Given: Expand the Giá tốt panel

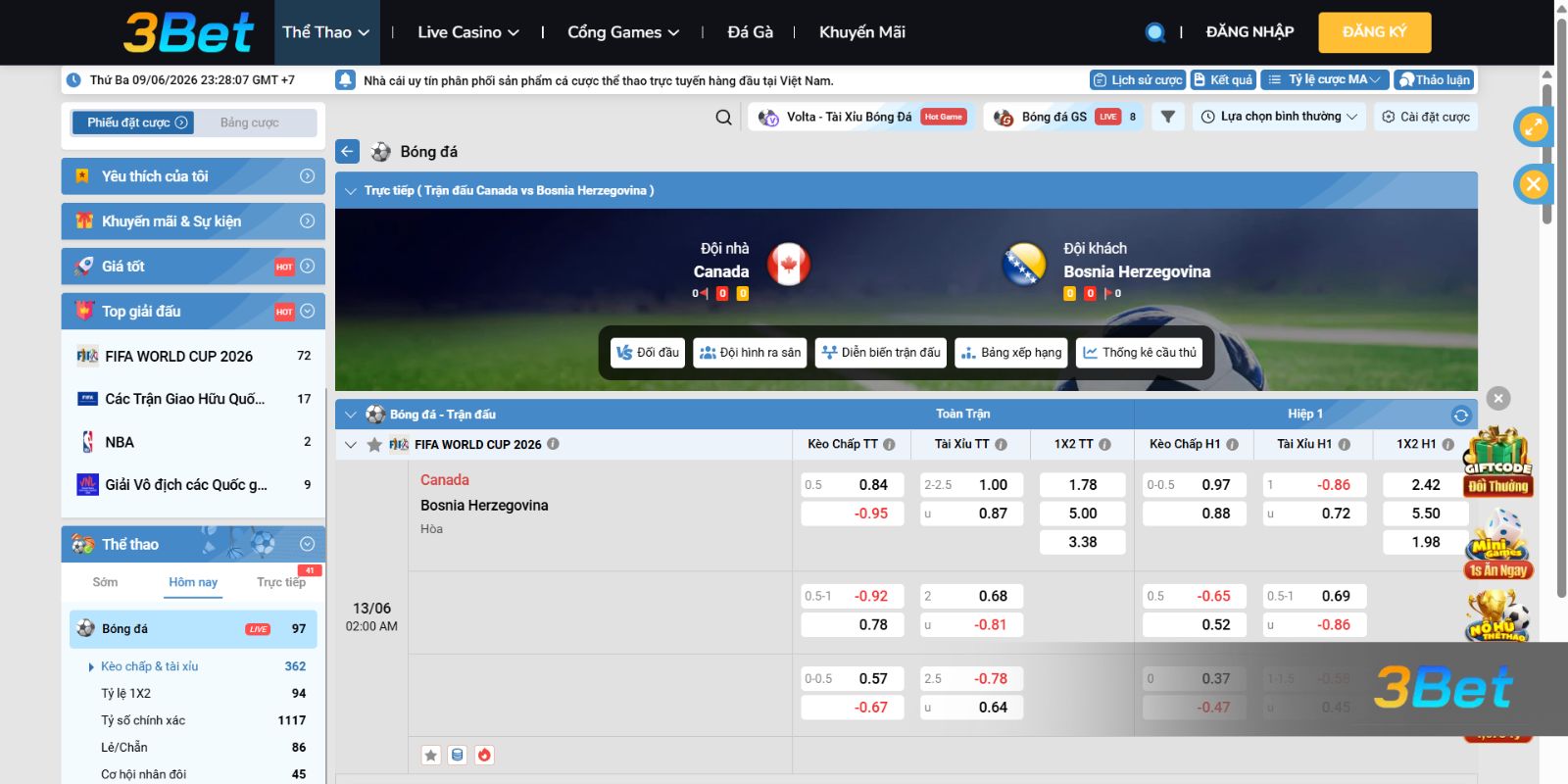Looking at the screenshot, I should coord(193,267).
